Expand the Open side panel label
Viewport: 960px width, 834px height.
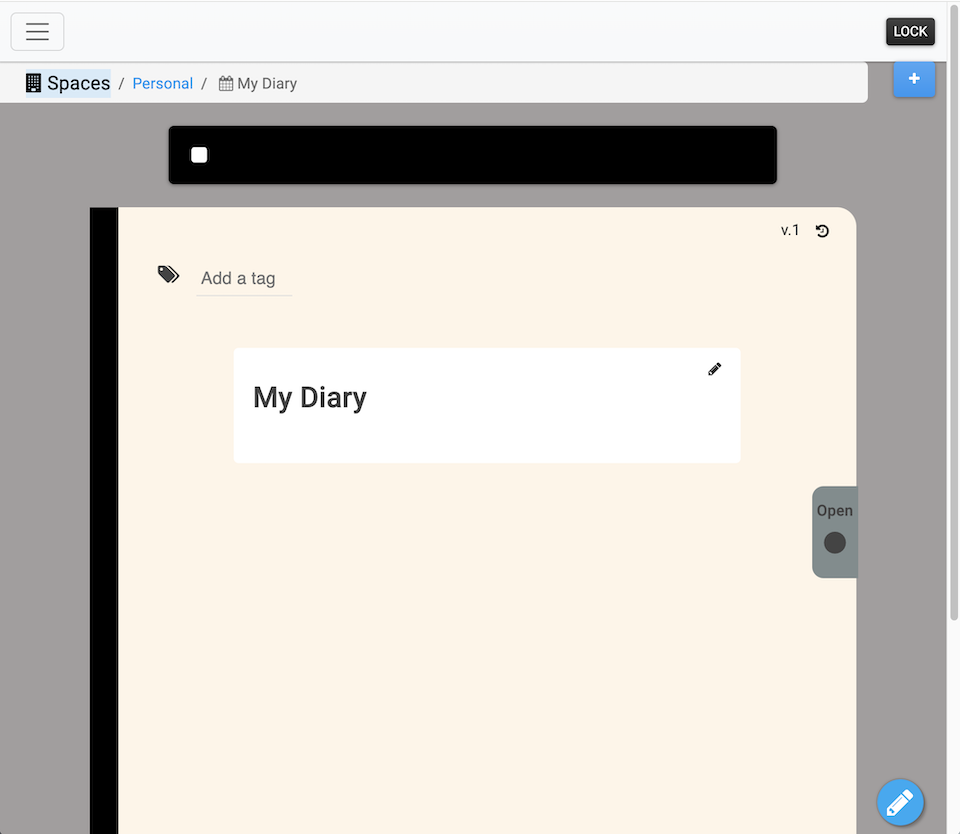tap(834, 511)
